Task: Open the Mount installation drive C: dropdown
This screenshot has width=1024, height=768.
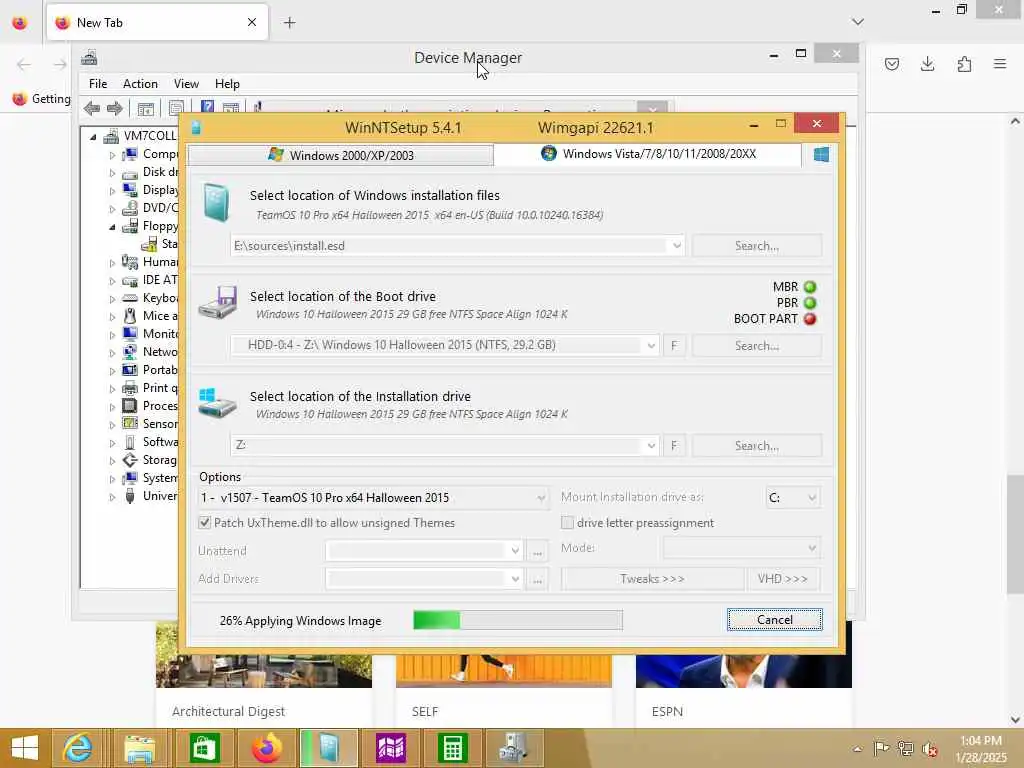Action: (812, 498)
